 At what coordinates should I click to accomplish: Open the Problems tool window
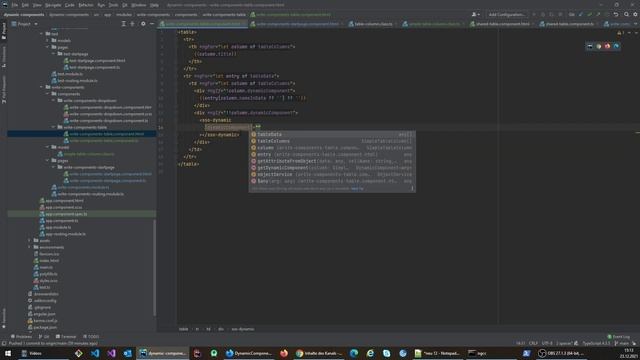(21, 337)
